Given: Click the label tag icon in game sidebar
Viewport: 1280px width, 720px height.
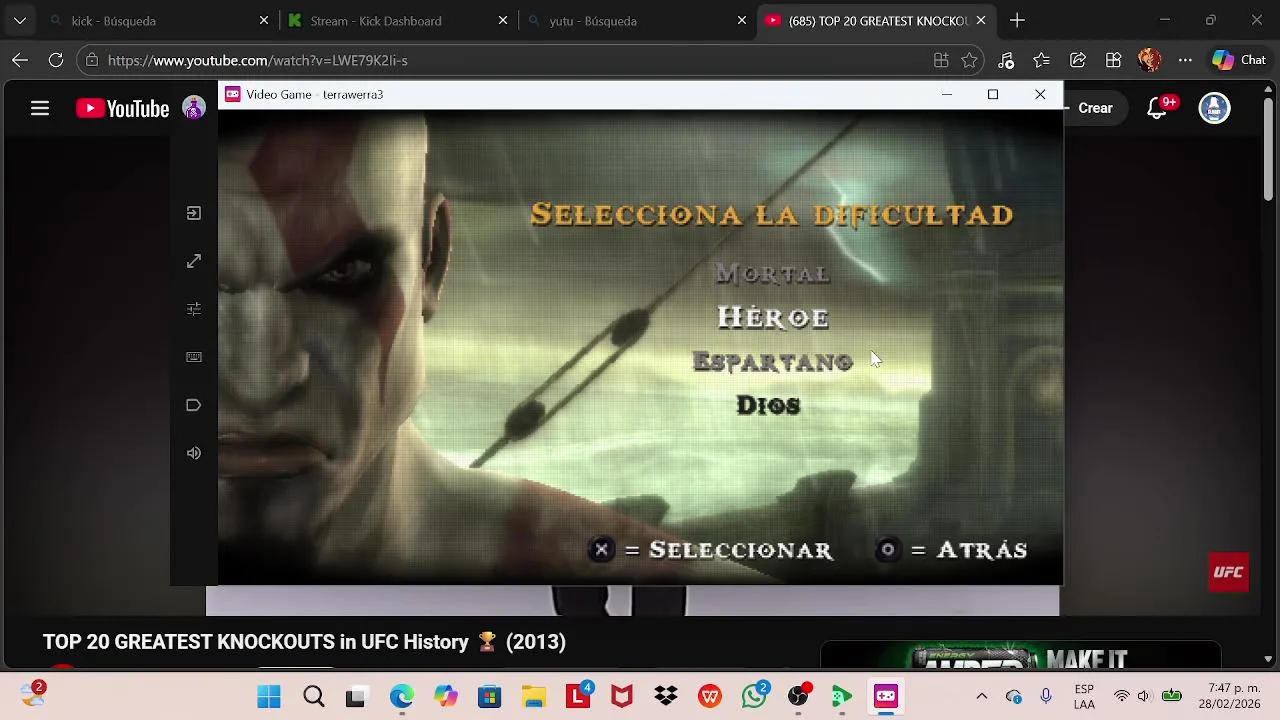Looking at the screenshot, I should point(194,405).
